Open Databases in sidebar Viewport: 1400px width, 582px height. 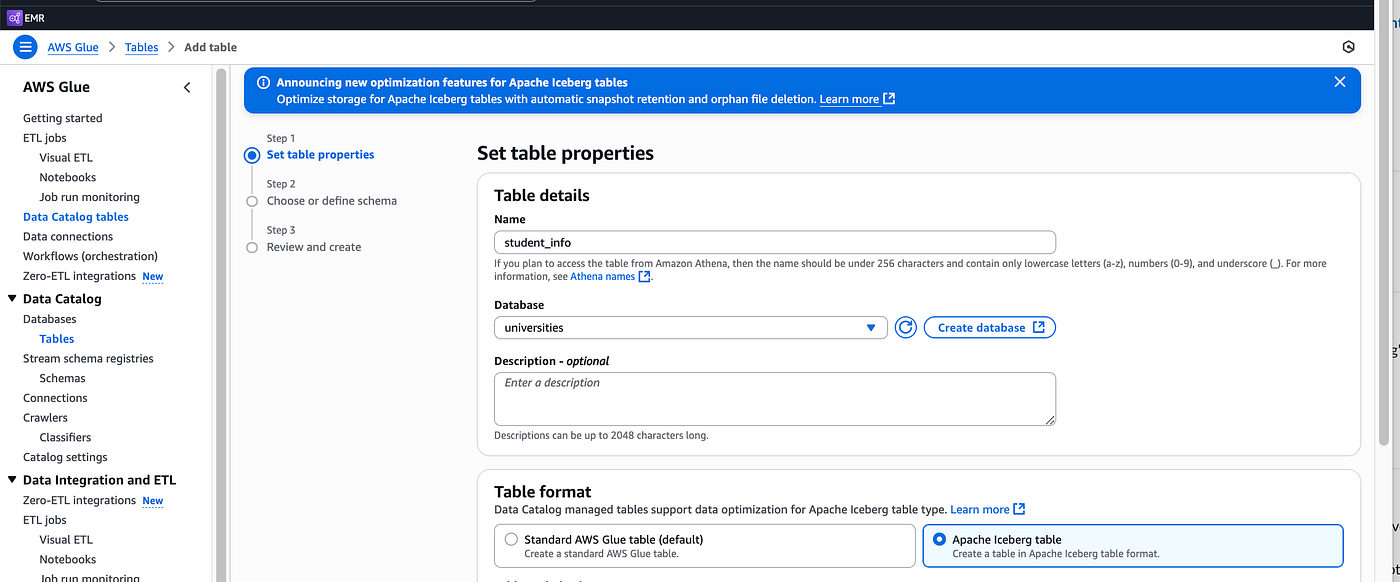[50, 319]
